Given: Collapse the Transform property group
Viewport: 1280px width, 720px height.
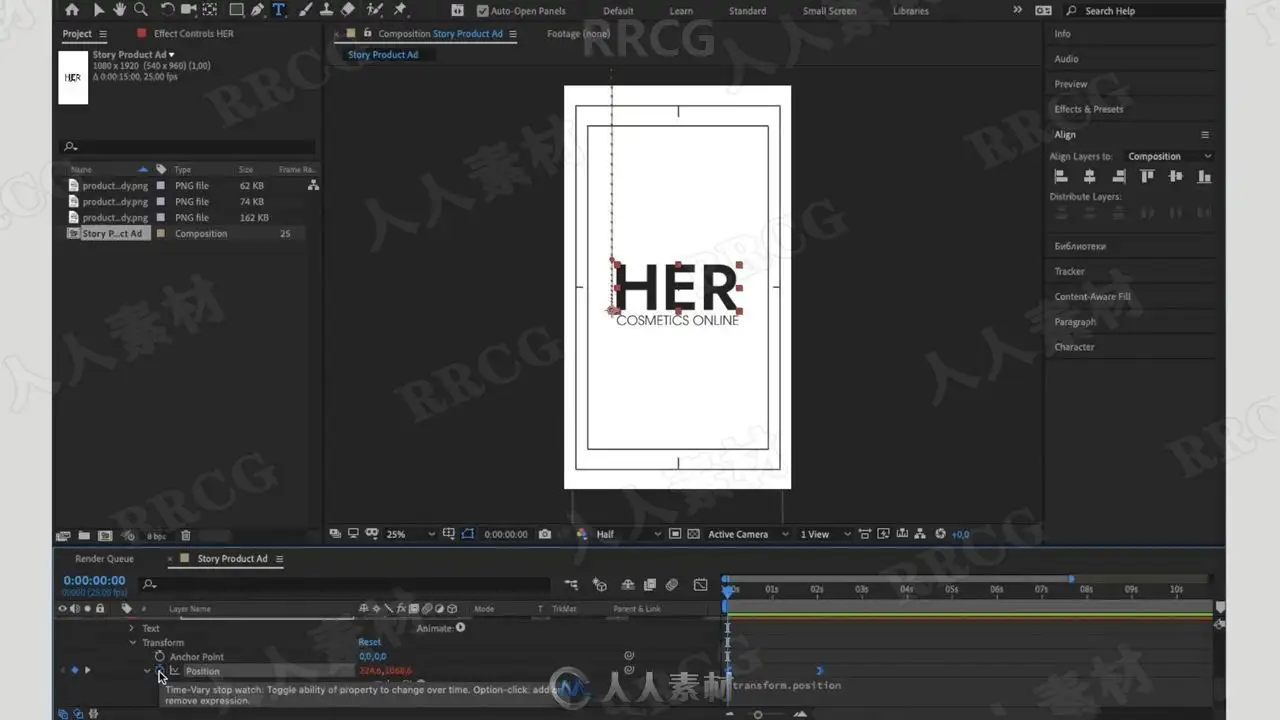Looking at the screenshot, I should (131, 643).
